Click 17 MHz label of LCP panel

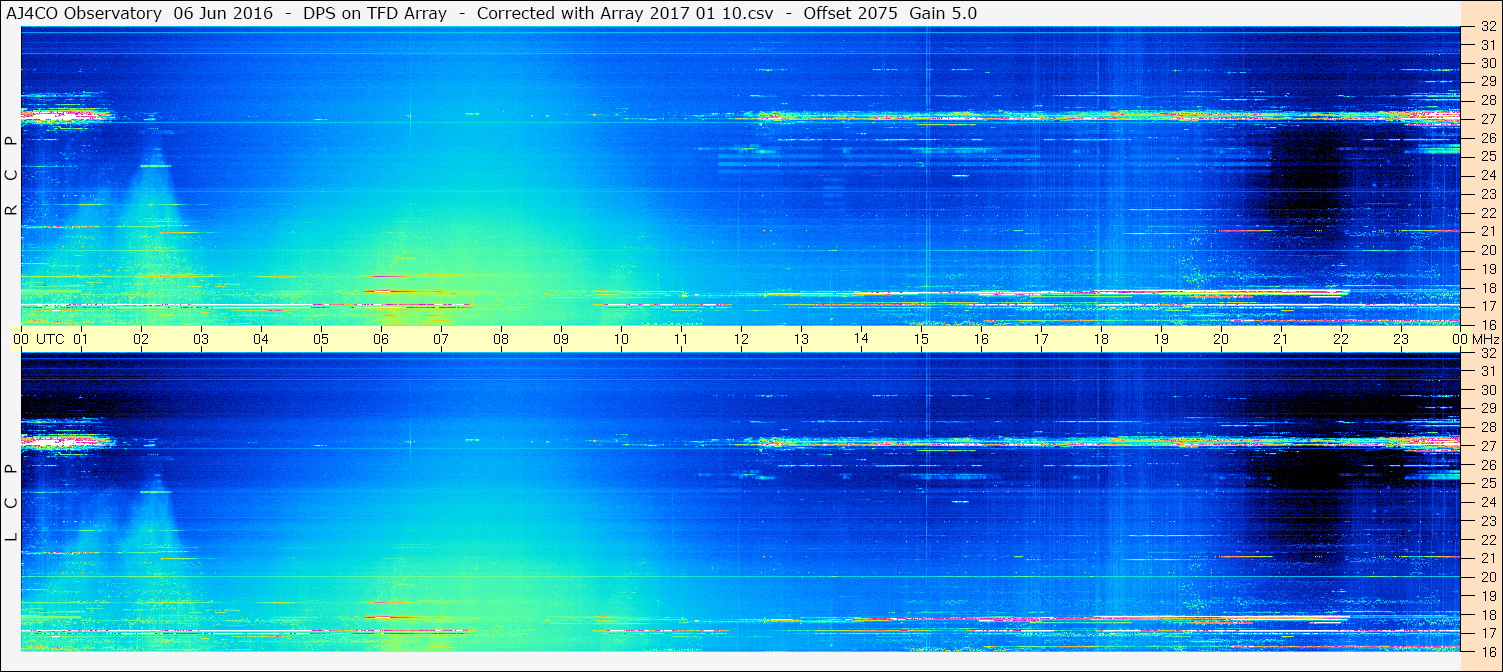coord(1489,632)
